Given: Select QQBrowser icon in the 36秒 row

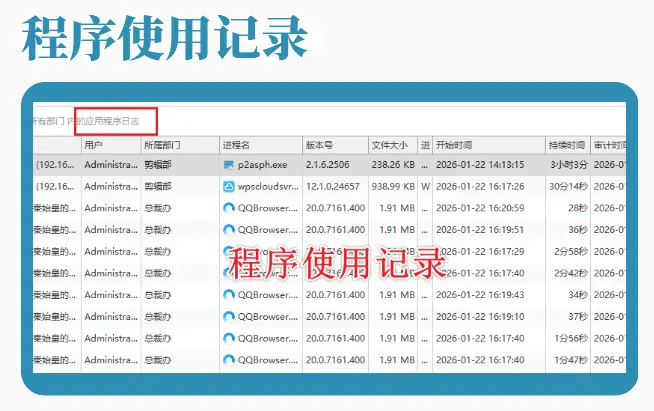Looking at the screenshot, I should (x=229, y=229).
